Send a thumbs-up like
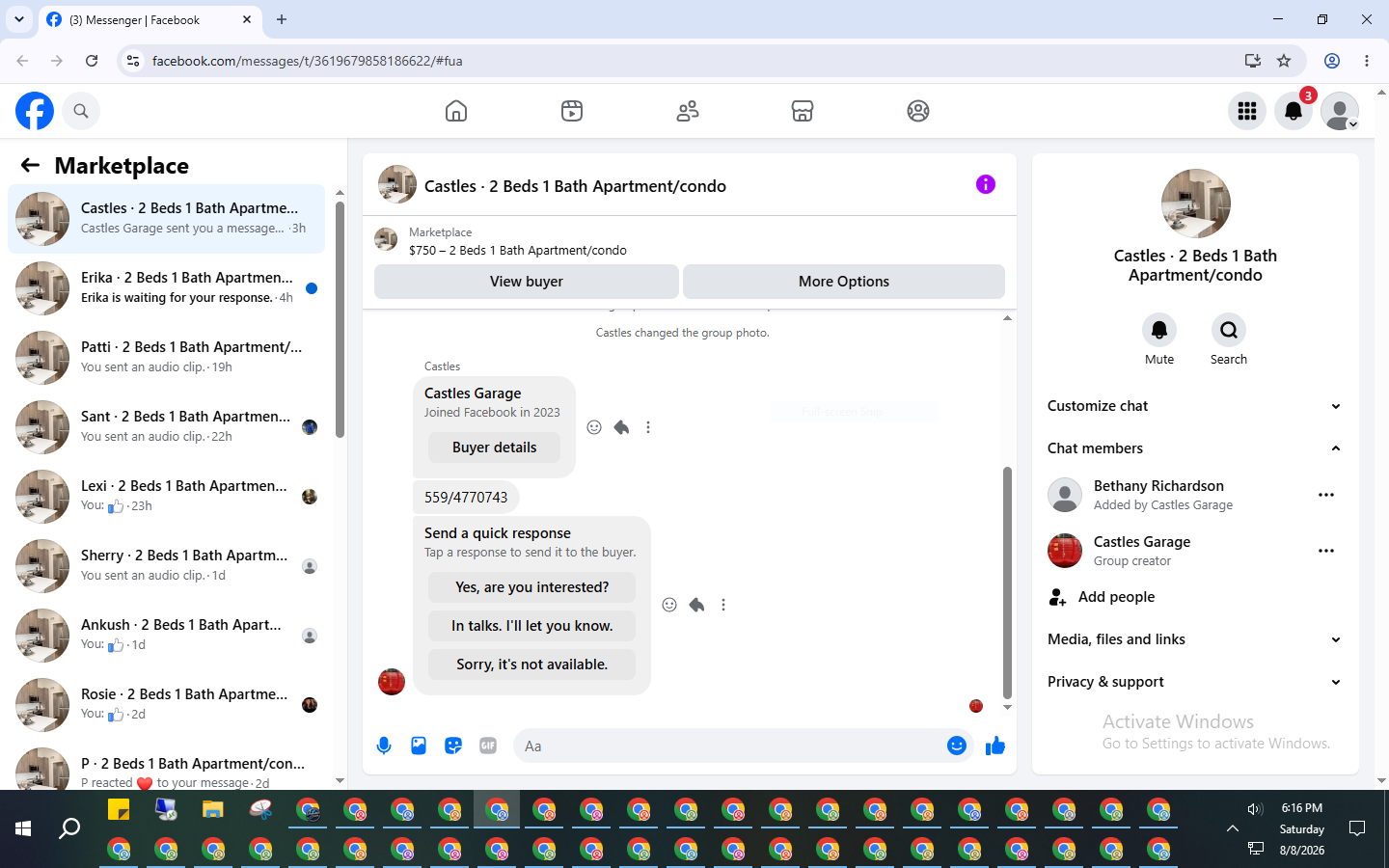The image size is (1389, 868). [995, 746]
